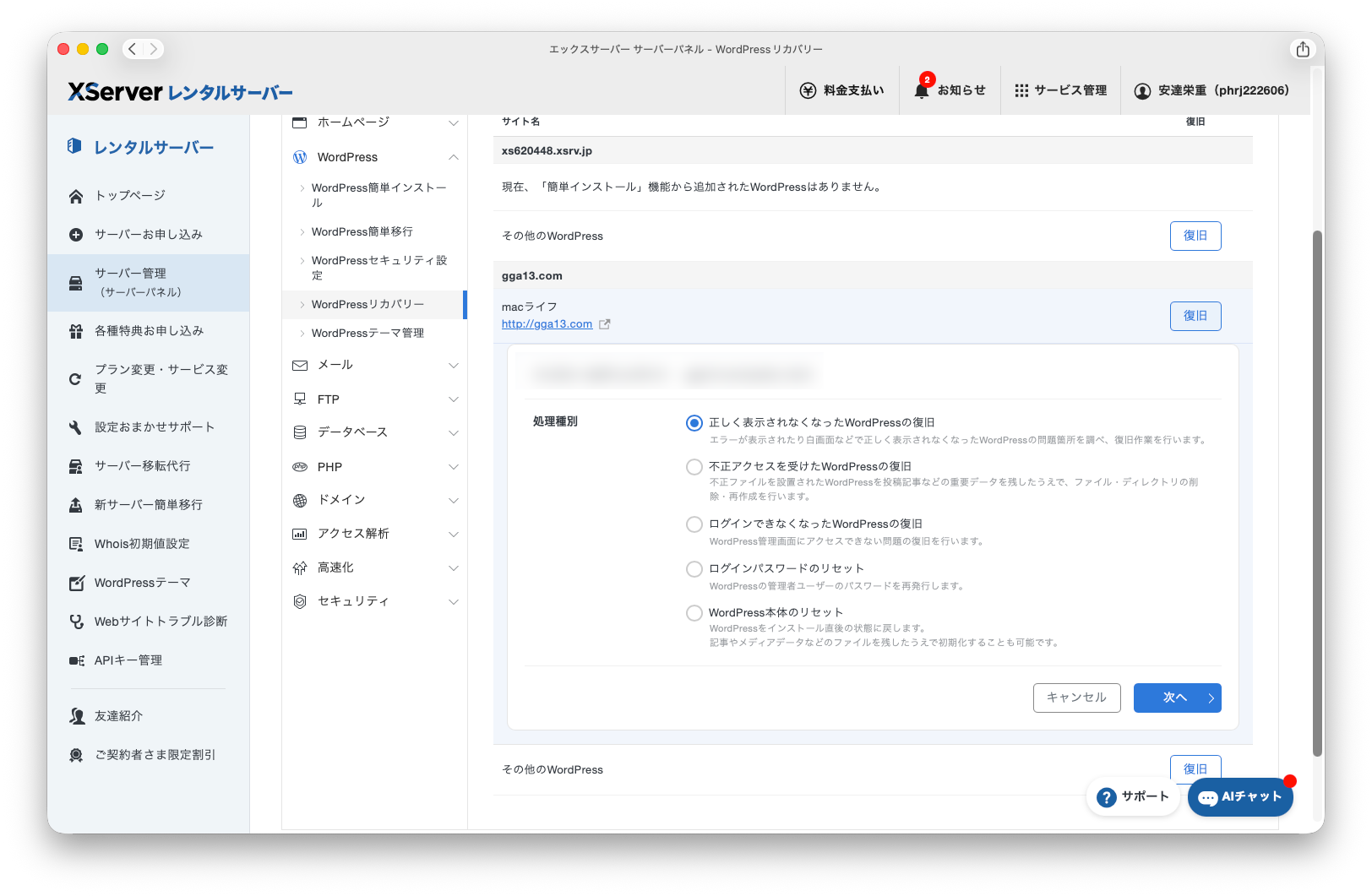
Task: Click the 次へ button
Action: click(x=1177, y=698)
